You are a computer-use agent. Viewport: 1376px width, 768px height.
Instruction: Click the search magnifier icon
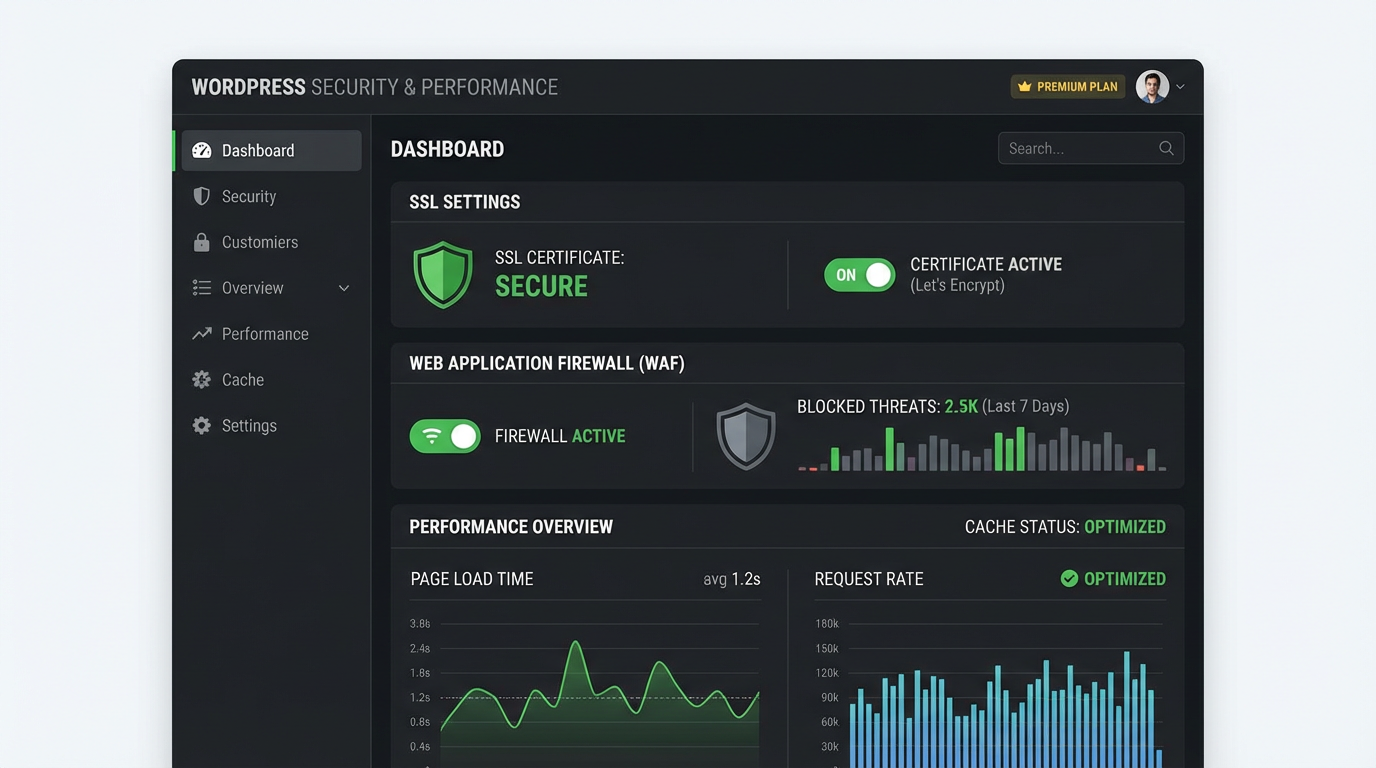point(1166,147)
